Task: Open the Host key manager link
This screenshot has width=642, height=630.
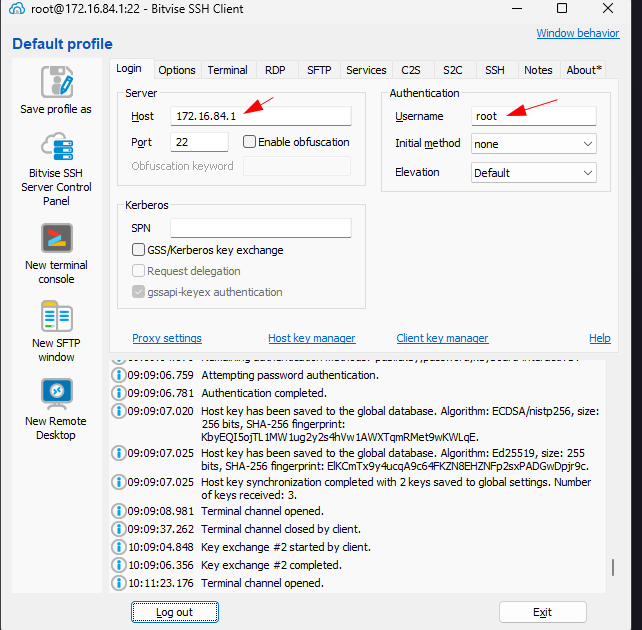Action: click(x=311, y=338)
